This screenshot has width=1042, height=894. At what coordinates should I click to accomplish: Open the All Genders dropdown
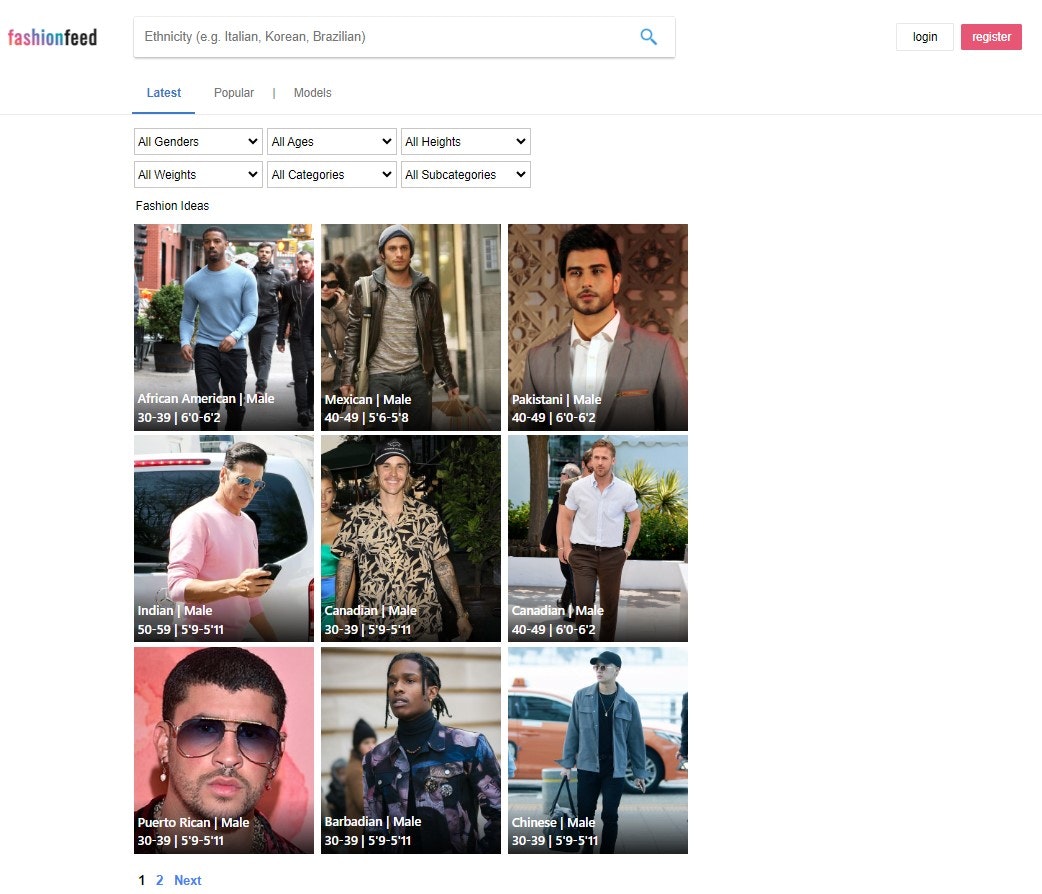[197, 141]
